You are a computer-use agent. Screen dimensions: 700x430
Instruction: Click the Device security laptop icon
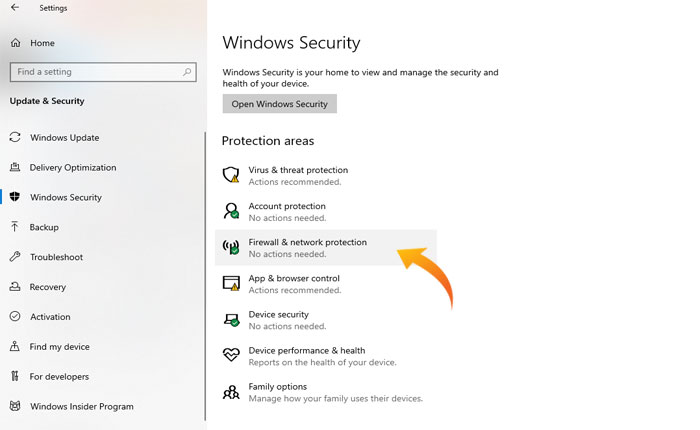point(231,319)
